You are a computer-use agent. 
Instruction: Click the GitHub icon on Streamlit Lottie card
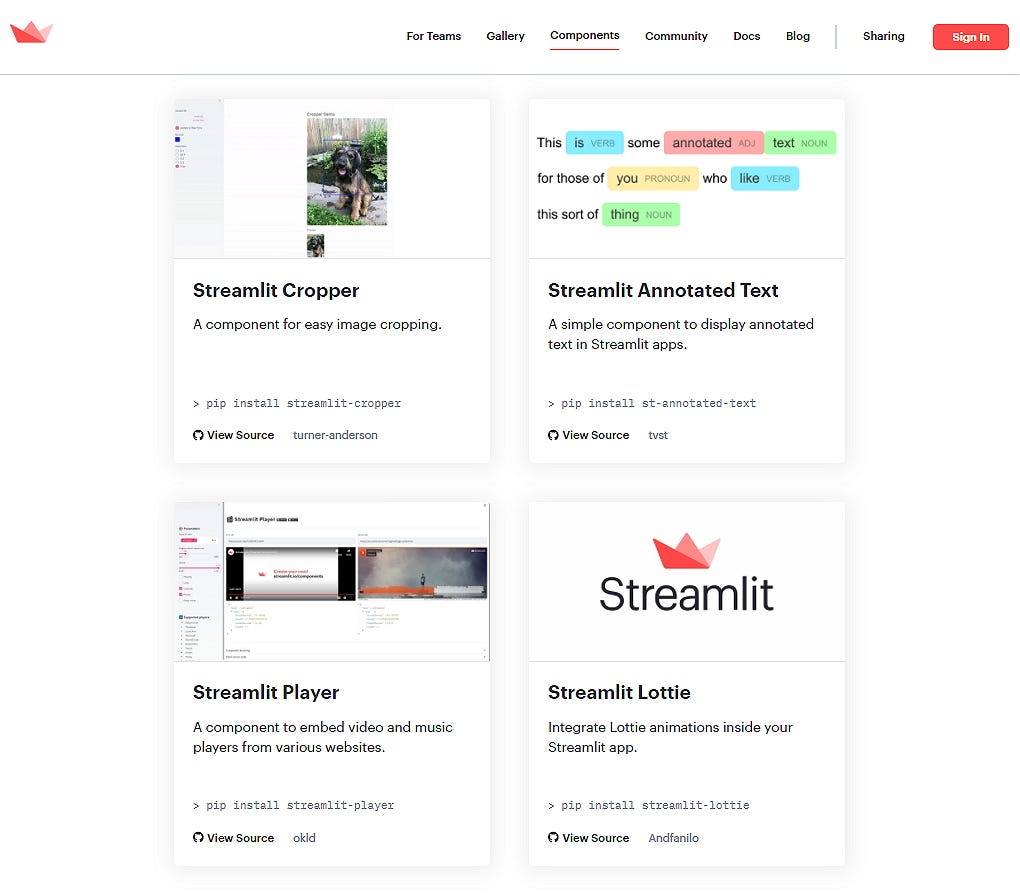tap(553, 838)
